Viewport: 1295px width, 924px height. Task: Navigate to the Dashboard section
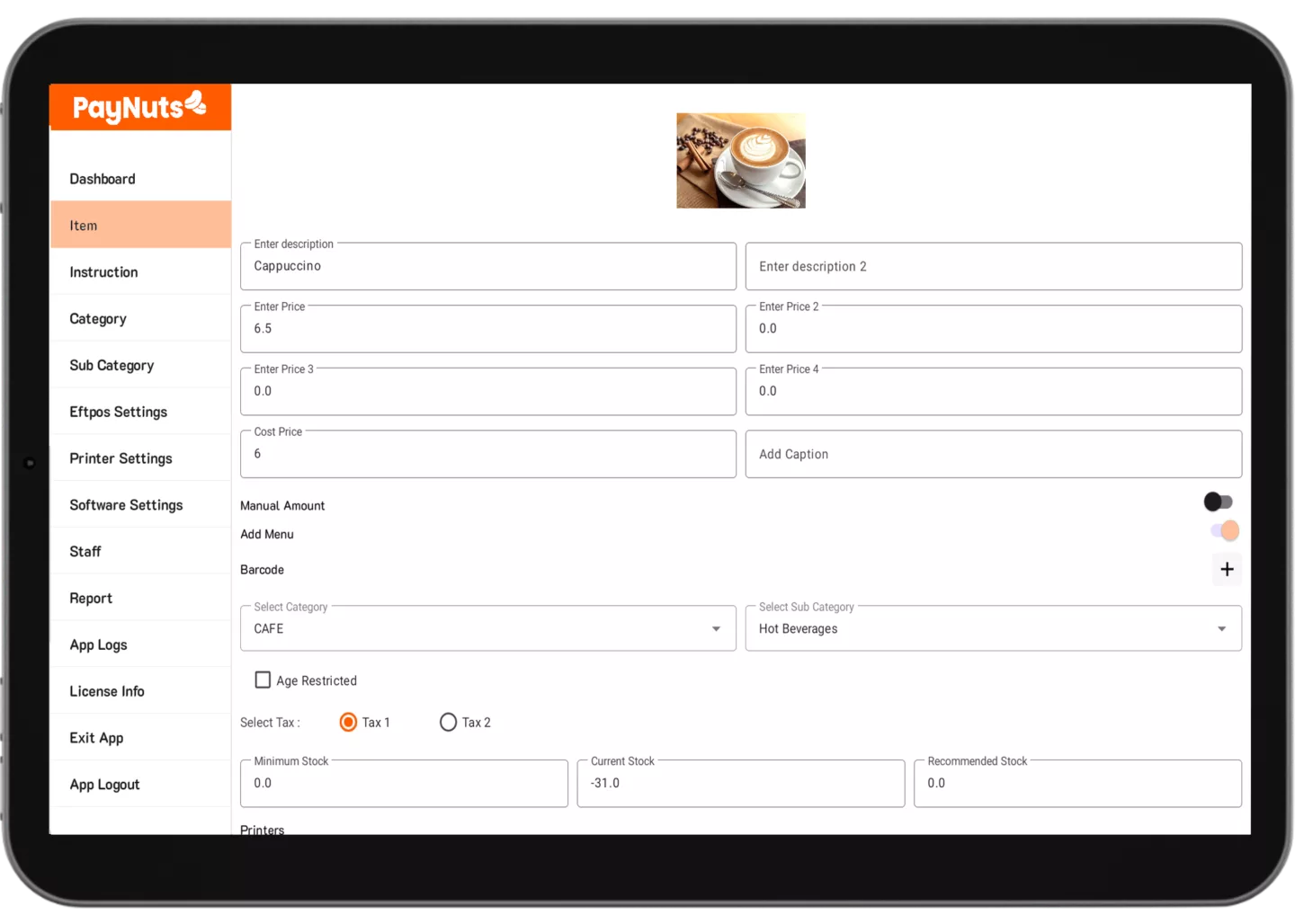[x=102, y=179]
